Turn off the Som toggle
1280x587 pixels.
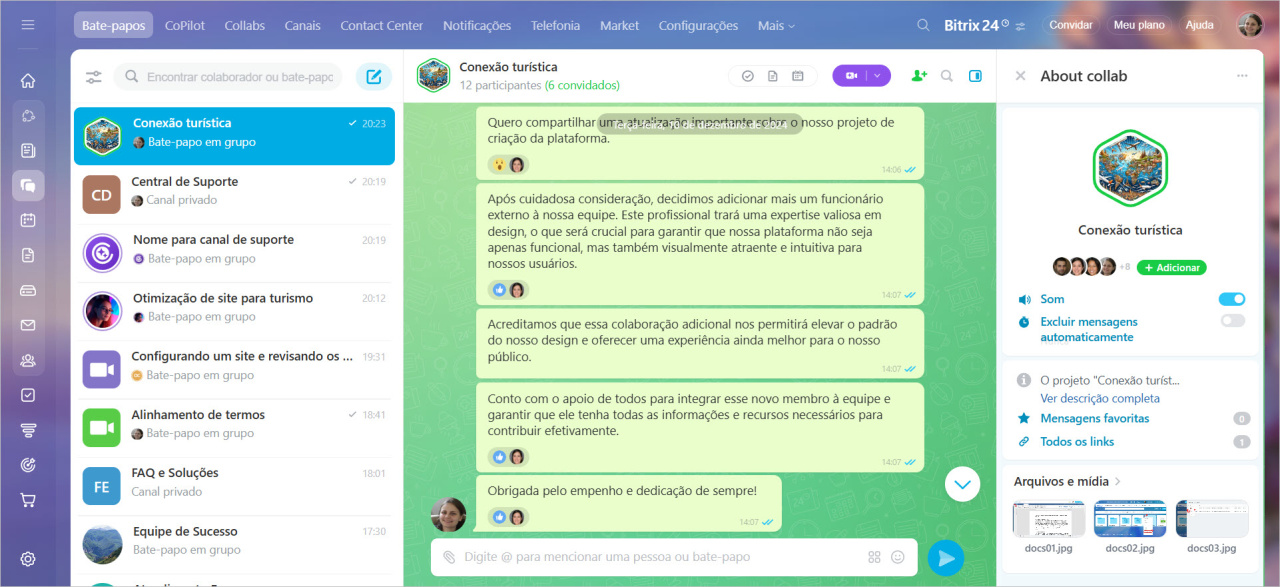tap(1232, 299)
